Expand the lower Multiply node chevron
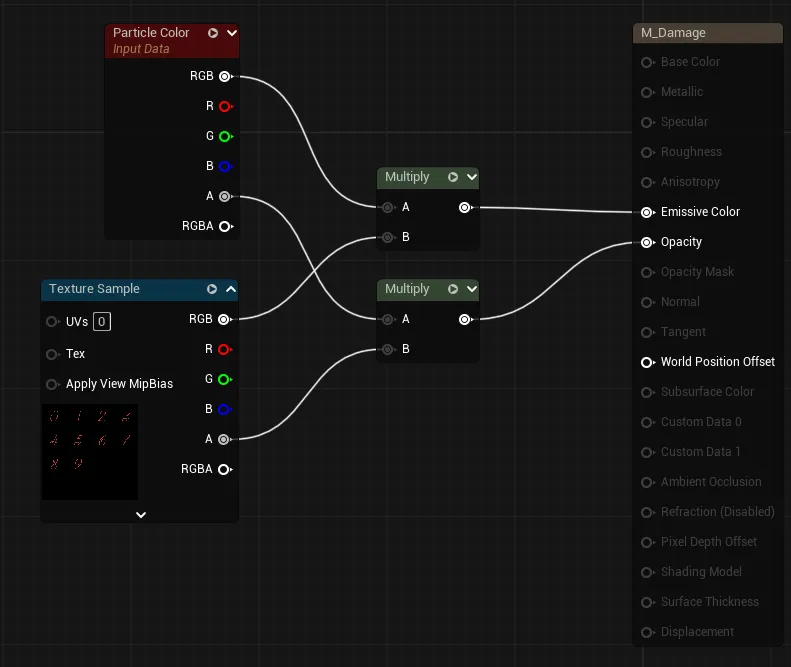 click(x=472, y=289)
